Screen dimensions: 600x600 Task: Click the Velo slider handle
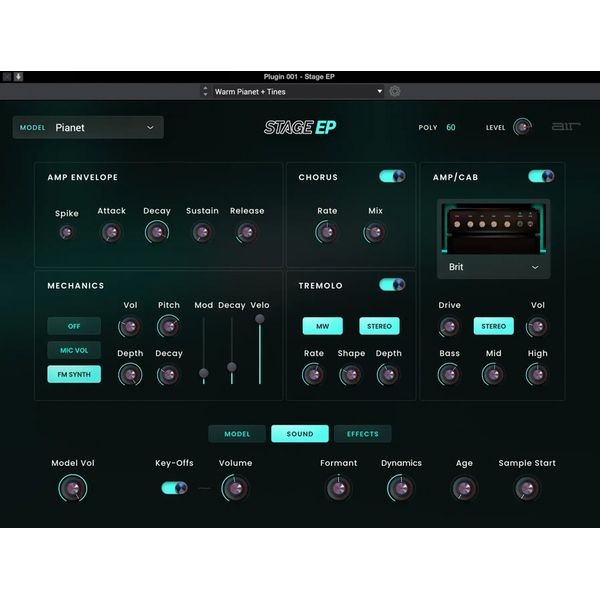point(259,318)
